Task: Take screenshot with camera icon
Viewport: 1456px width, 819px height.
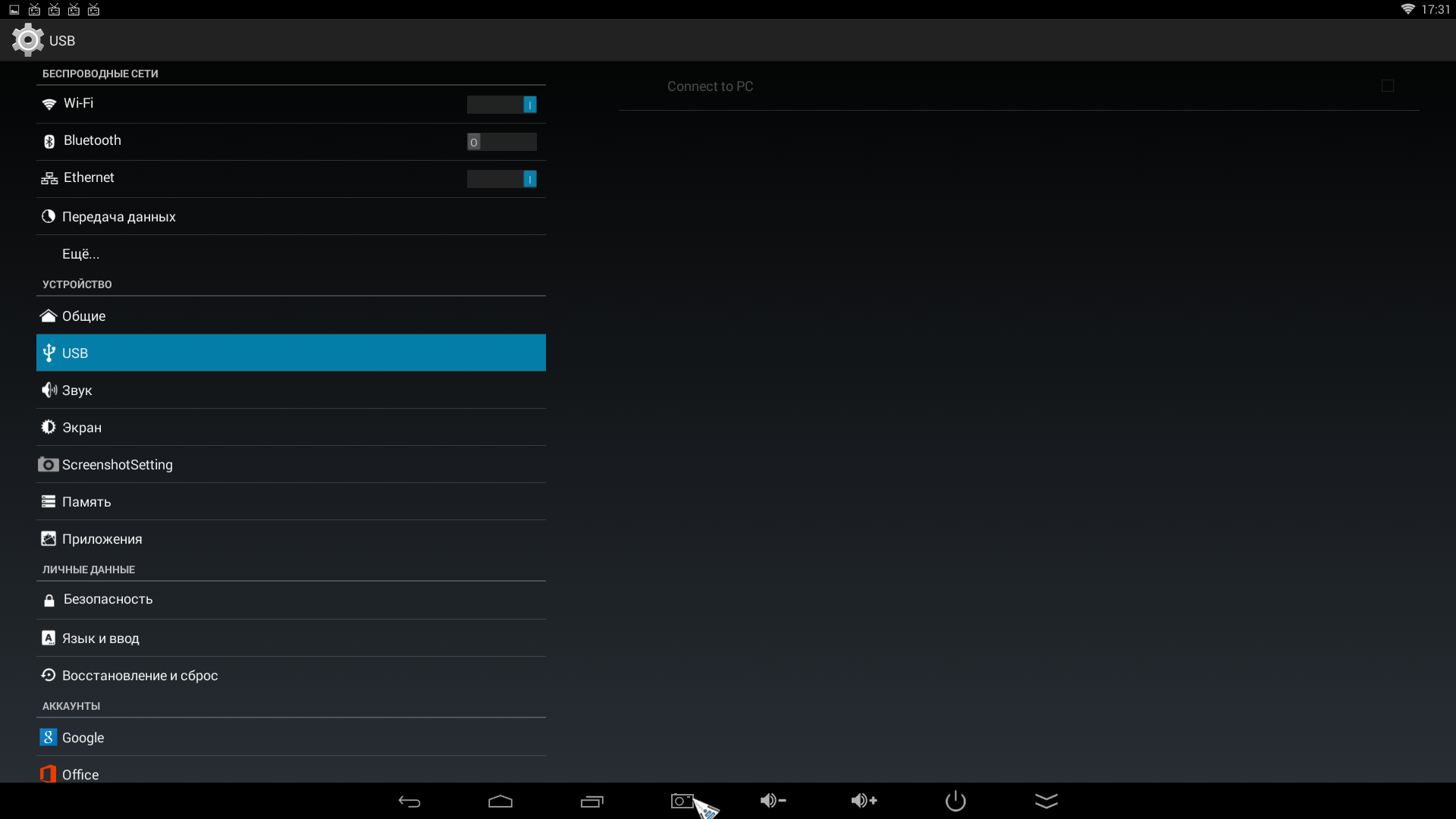Action: coord(682,802)
